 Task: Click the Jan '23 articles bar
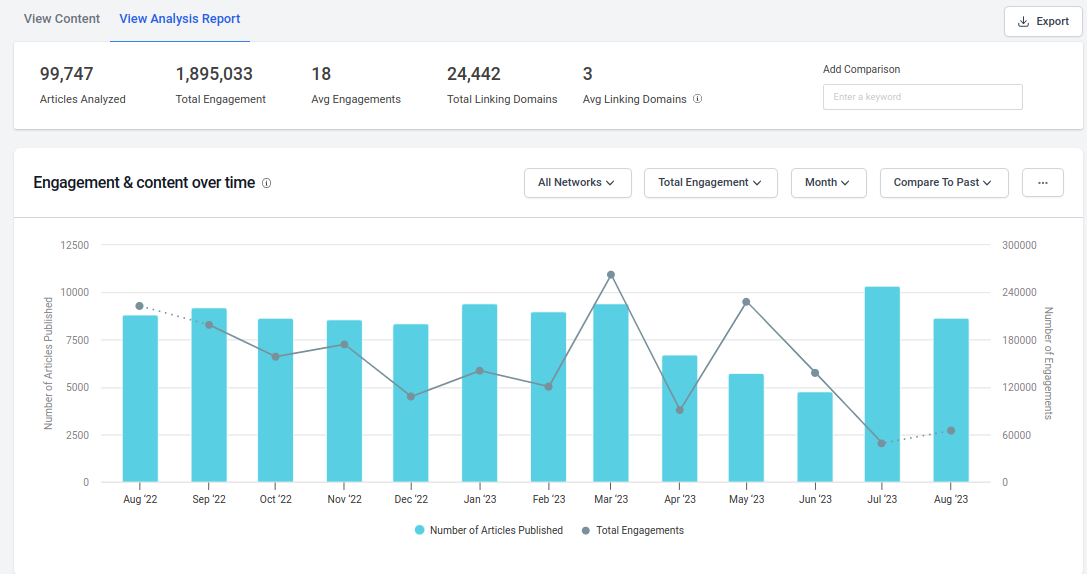pos(480,393)
